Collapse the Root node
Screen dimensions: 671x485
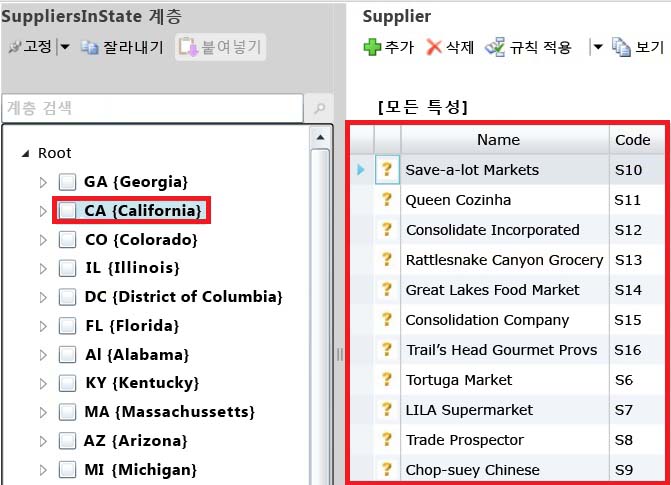(26, 153)
